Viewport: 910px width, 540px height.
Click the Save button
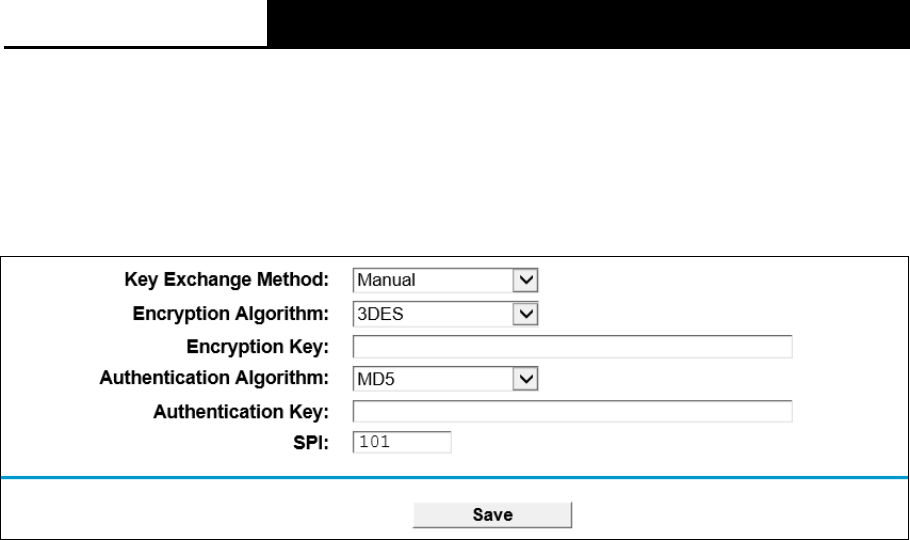coord(492,515)
